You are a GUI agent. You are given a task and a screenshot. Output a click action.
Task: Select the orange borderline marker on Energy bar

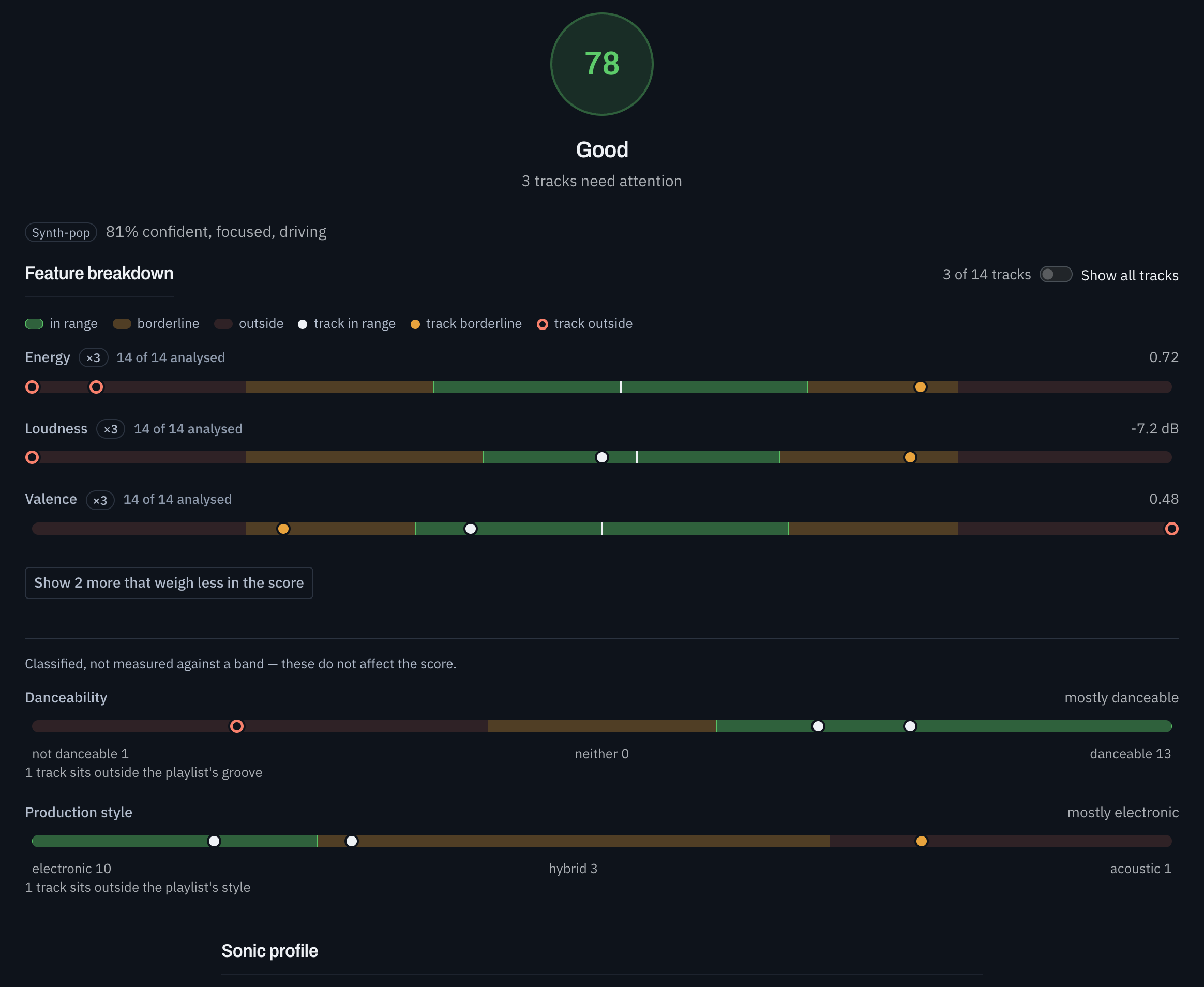coord(921,387)
